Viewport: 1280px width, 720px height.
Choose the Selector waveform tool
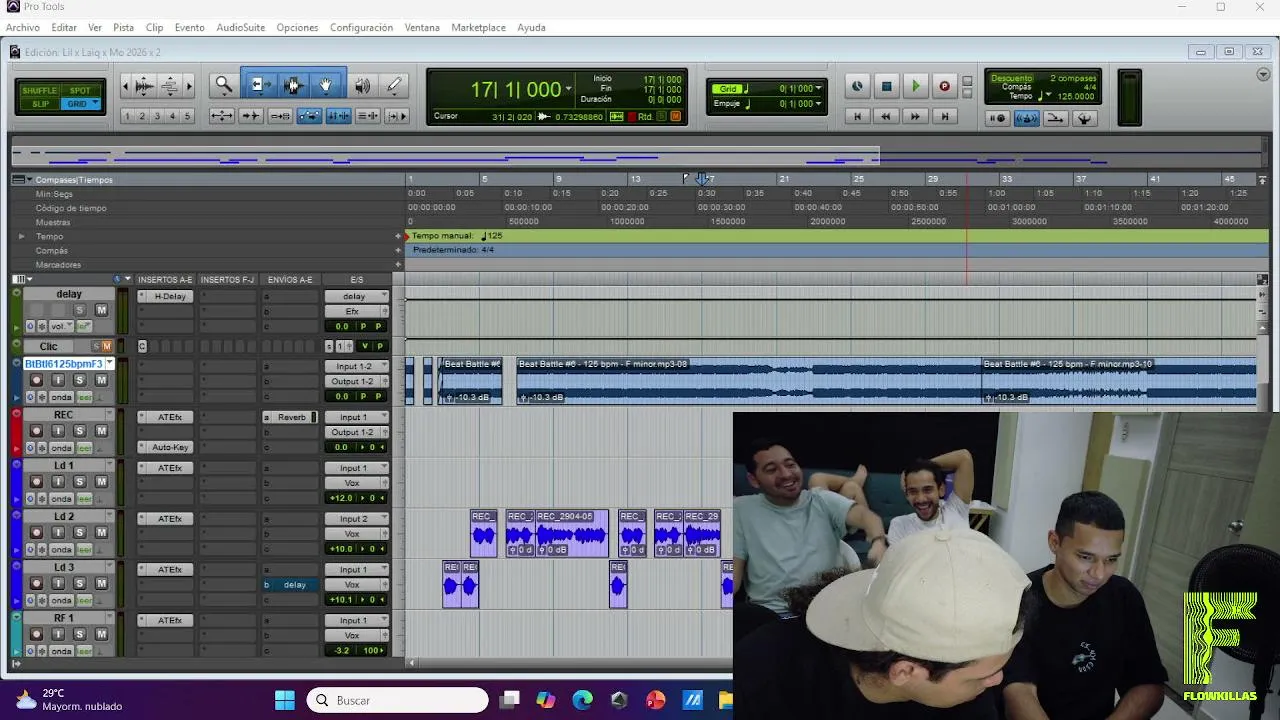pyautogui.click(x=293, y=86)
